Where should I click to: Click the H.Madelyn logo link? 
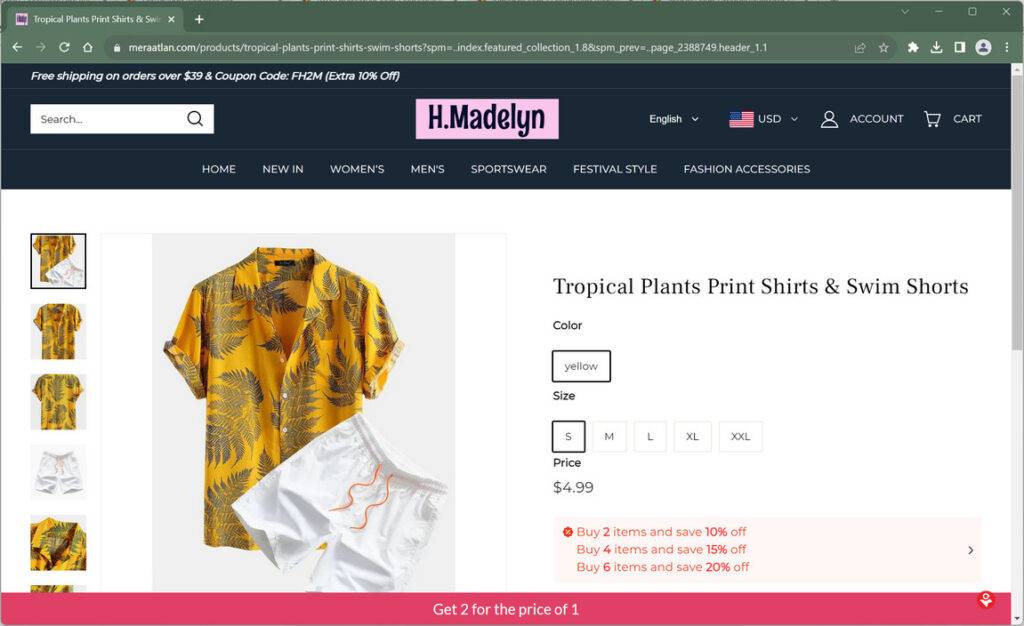coord(487,119)
